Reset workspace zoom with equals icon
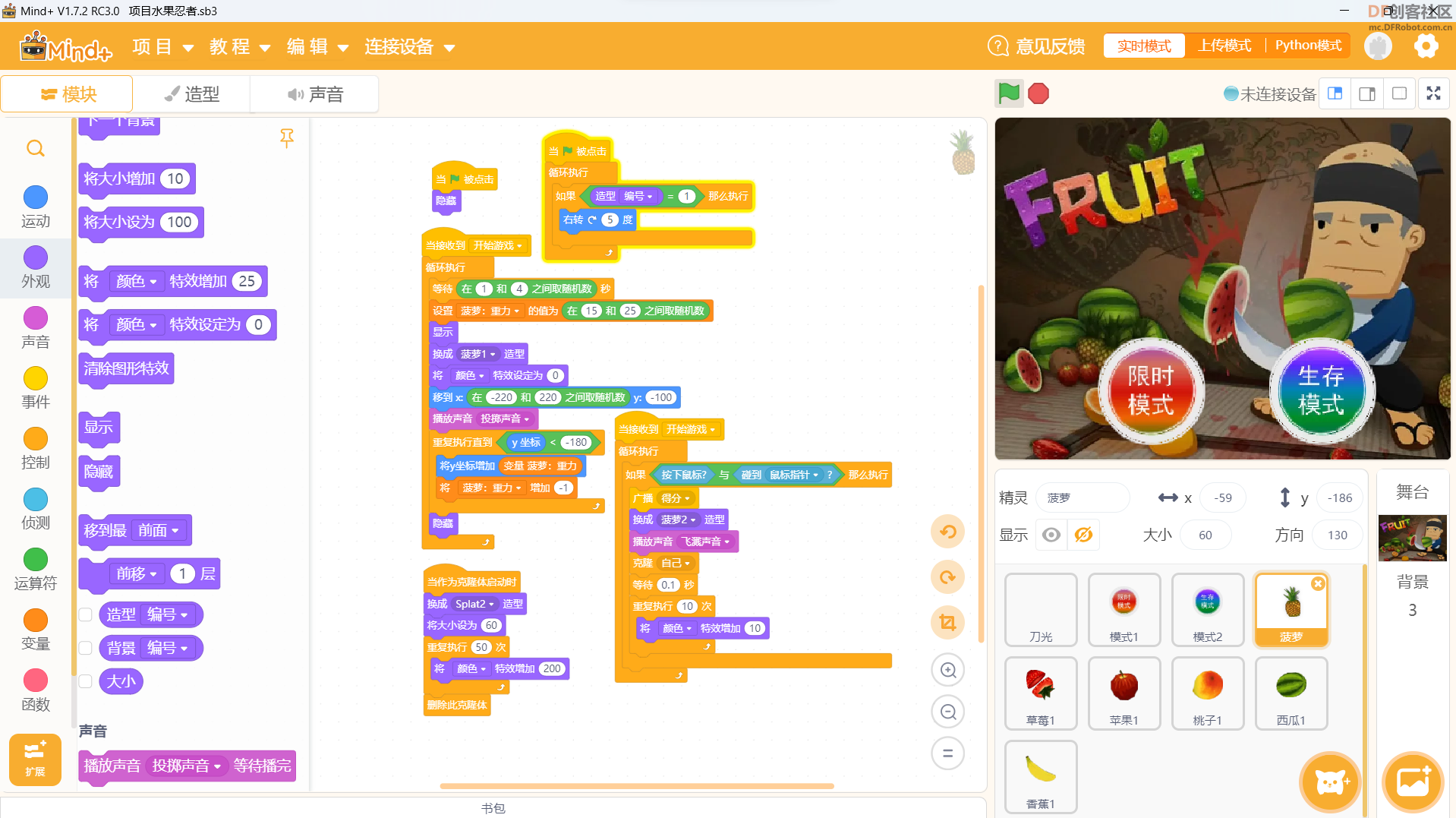The width and height of the screenshot is (1456, 818). point(947,753)
